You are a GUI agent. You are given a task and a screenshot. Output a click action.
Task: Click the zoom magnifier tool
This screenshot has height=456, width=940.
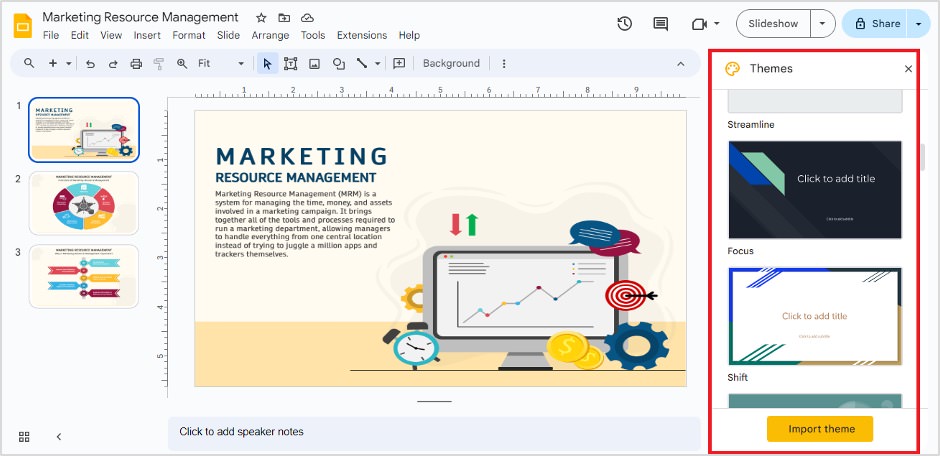[x=182, y=64]
